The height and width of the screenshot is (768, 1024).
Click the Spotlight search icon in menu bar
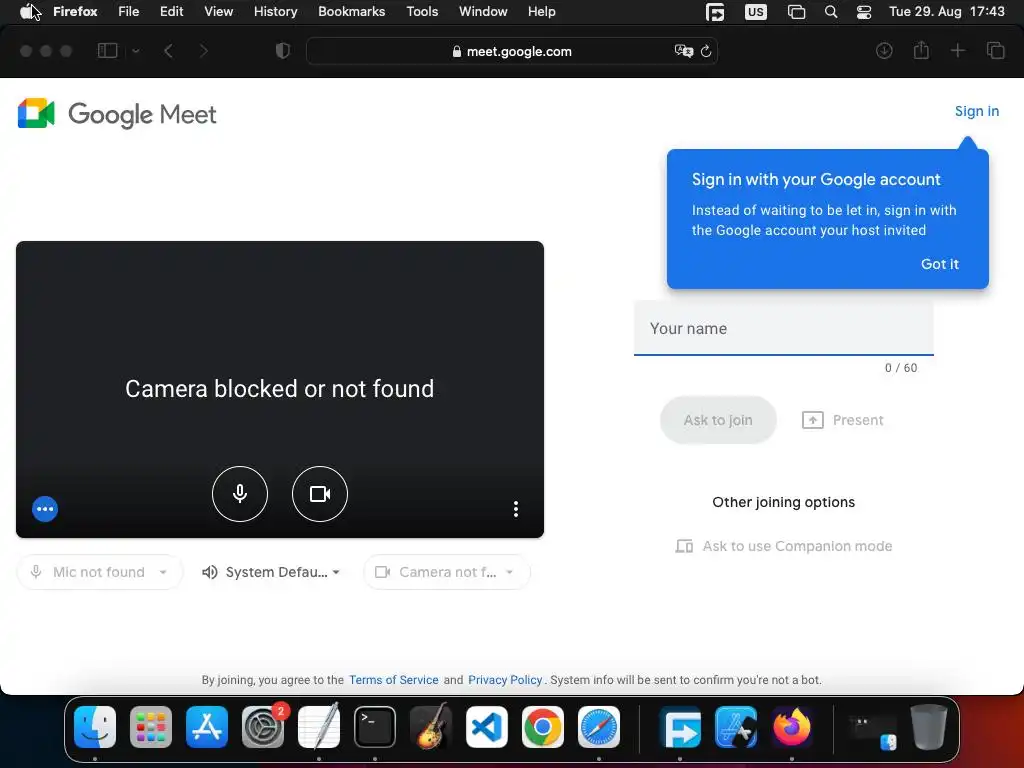pos(831,12)
